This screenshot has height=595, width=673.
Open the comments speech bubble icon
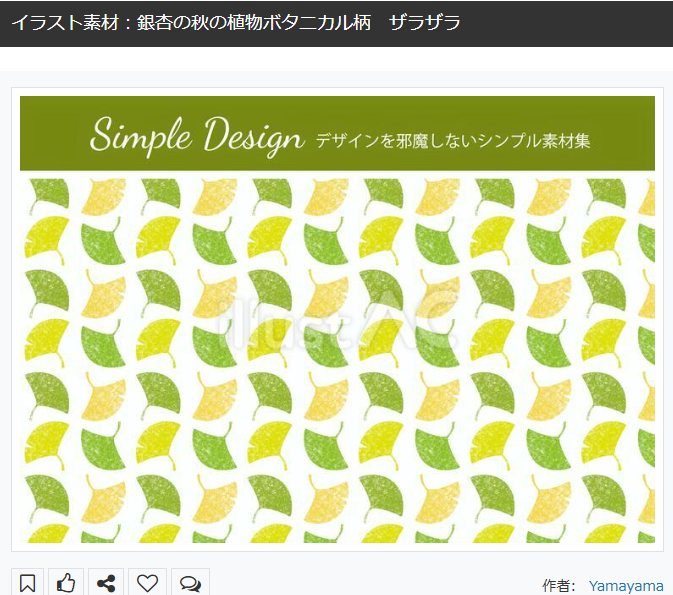[x=190, y=583]
